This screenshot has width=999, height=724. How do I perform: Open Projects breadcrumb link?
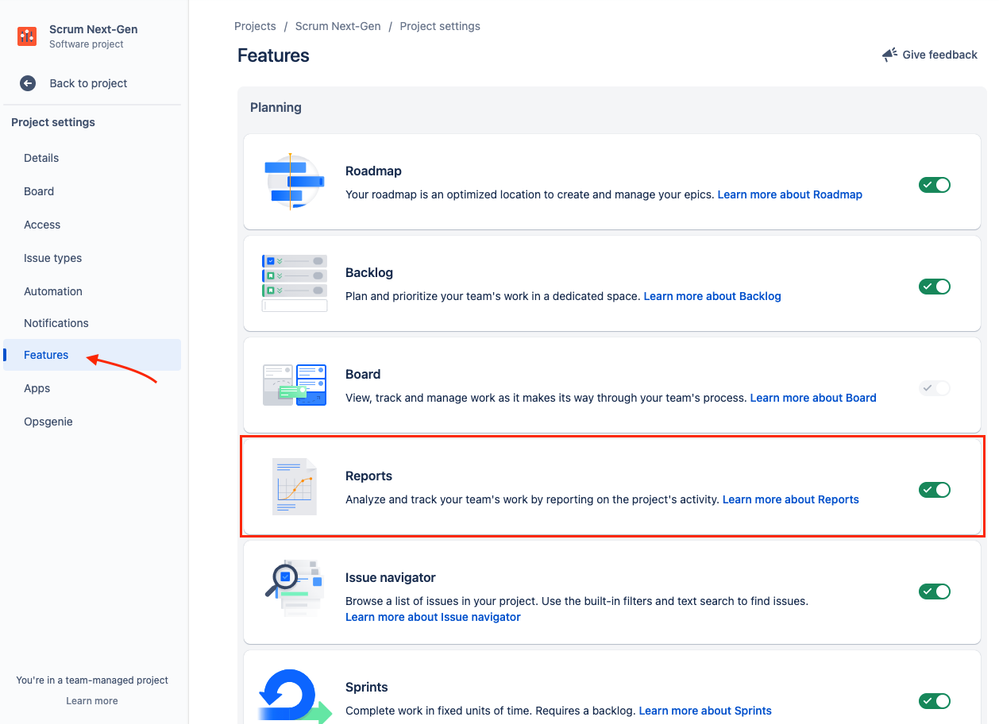[x=255, y=26]
